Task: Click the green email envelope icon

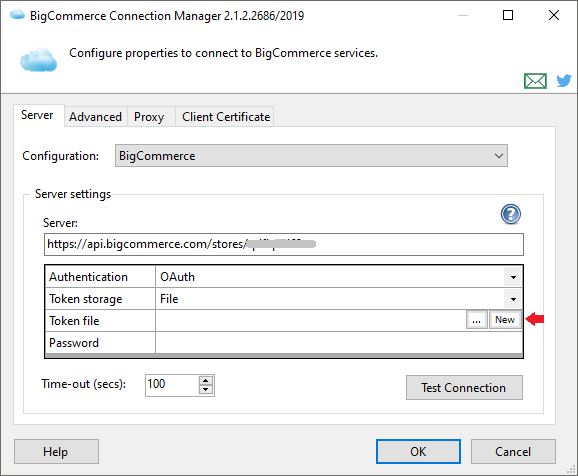Action: tap(535, 81)
